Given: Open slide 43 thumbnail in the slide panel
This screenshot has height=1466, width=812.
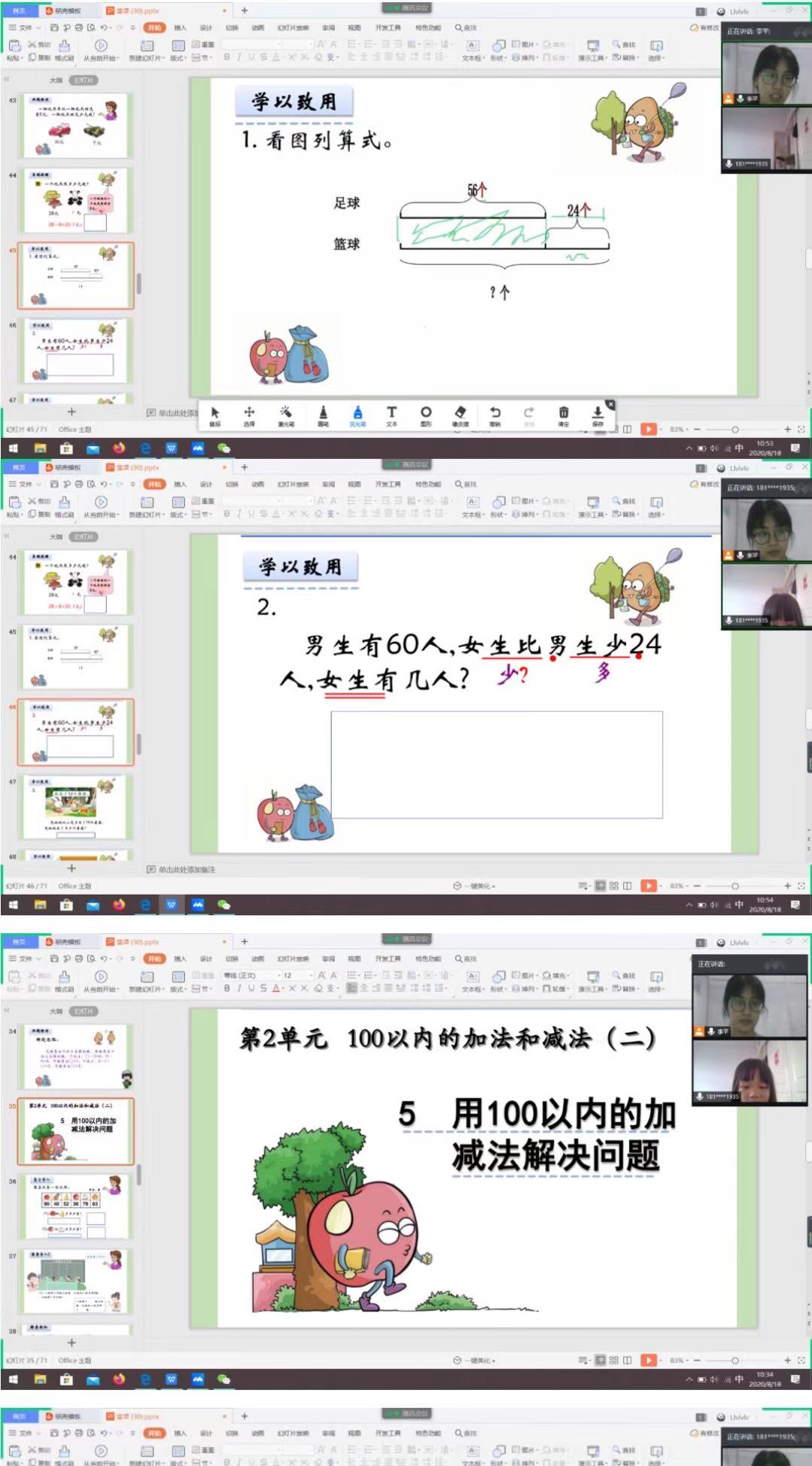Looking at the screenshot, I should 78,126.
